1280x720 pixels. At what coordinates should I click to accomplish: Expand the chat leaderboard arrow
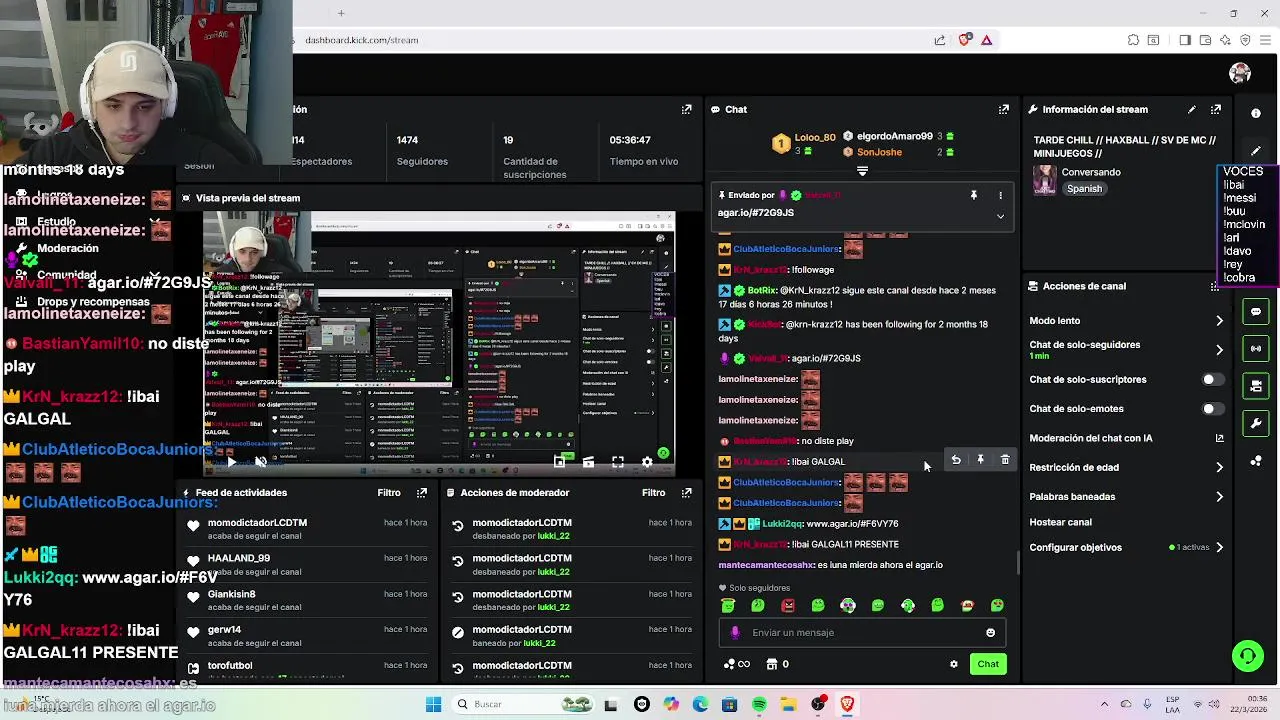click(862, 171)
